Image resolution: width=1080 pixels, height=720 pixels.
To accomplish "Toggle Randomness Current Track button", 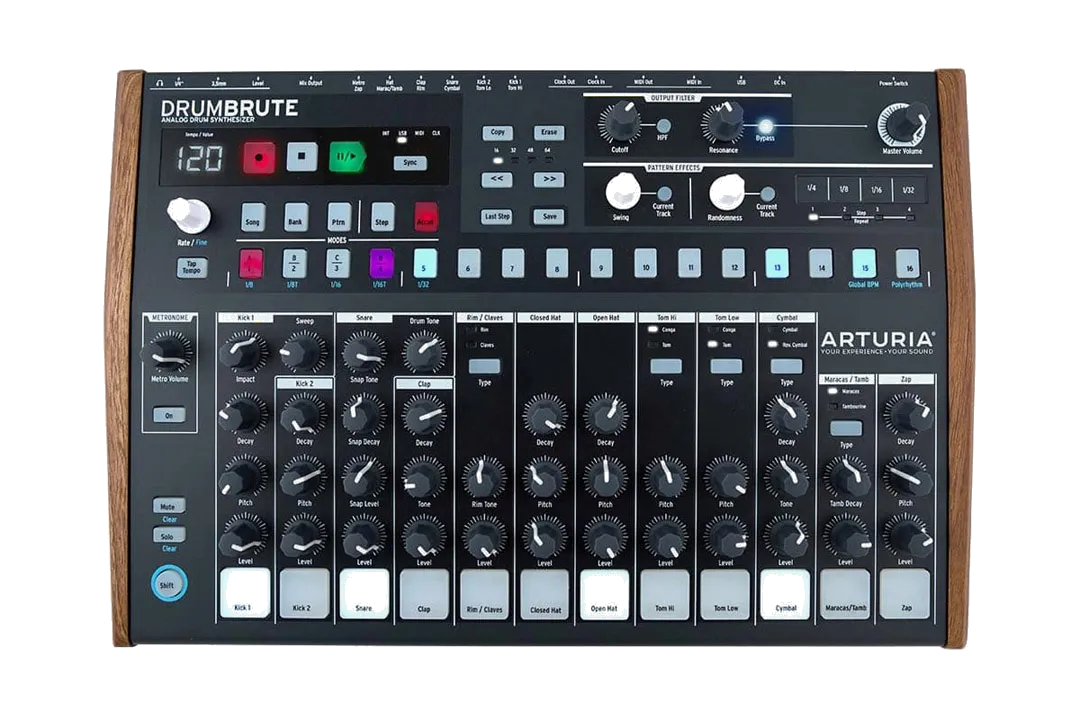I will pyautogui.click(x=767, y=194).
